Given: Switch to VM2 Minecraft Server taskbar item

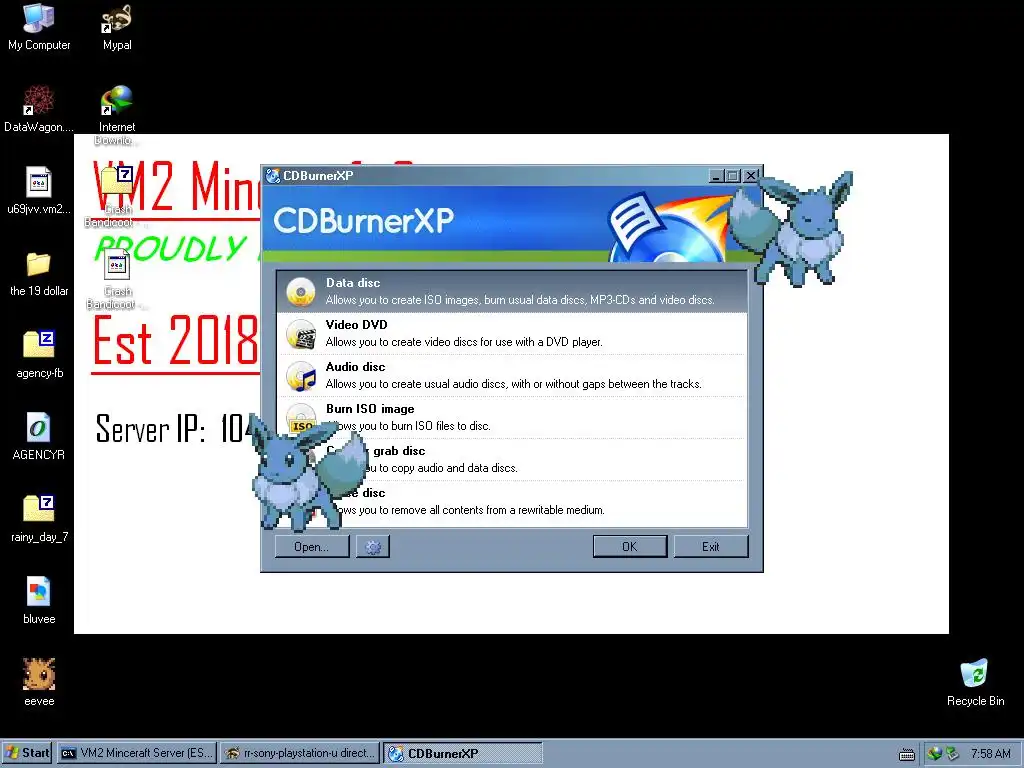Looking at the screenshot, I should pyautogui.click(x=137, y=753).
